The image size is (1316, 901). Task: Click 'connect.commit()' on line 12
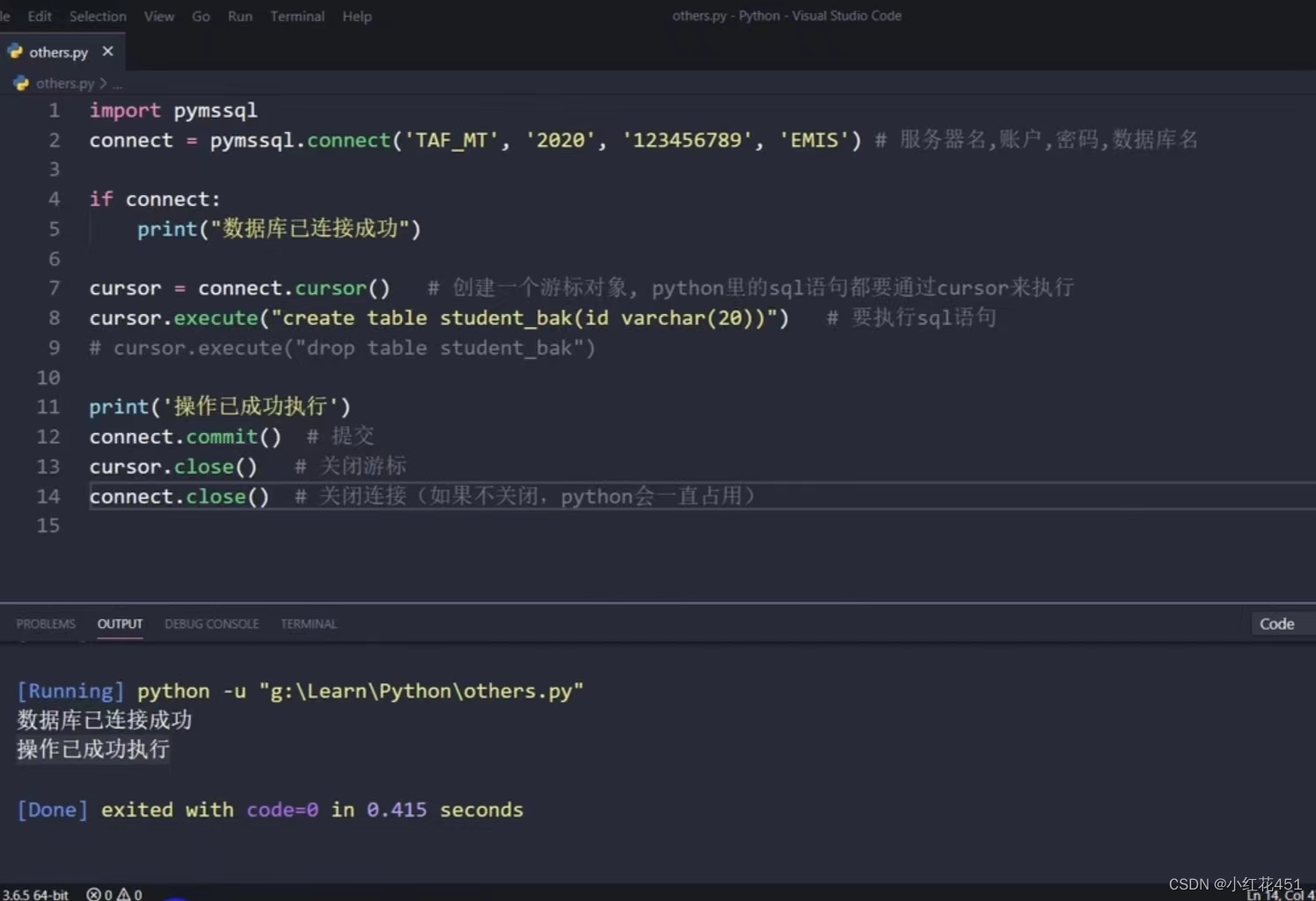tap(186, 437)
